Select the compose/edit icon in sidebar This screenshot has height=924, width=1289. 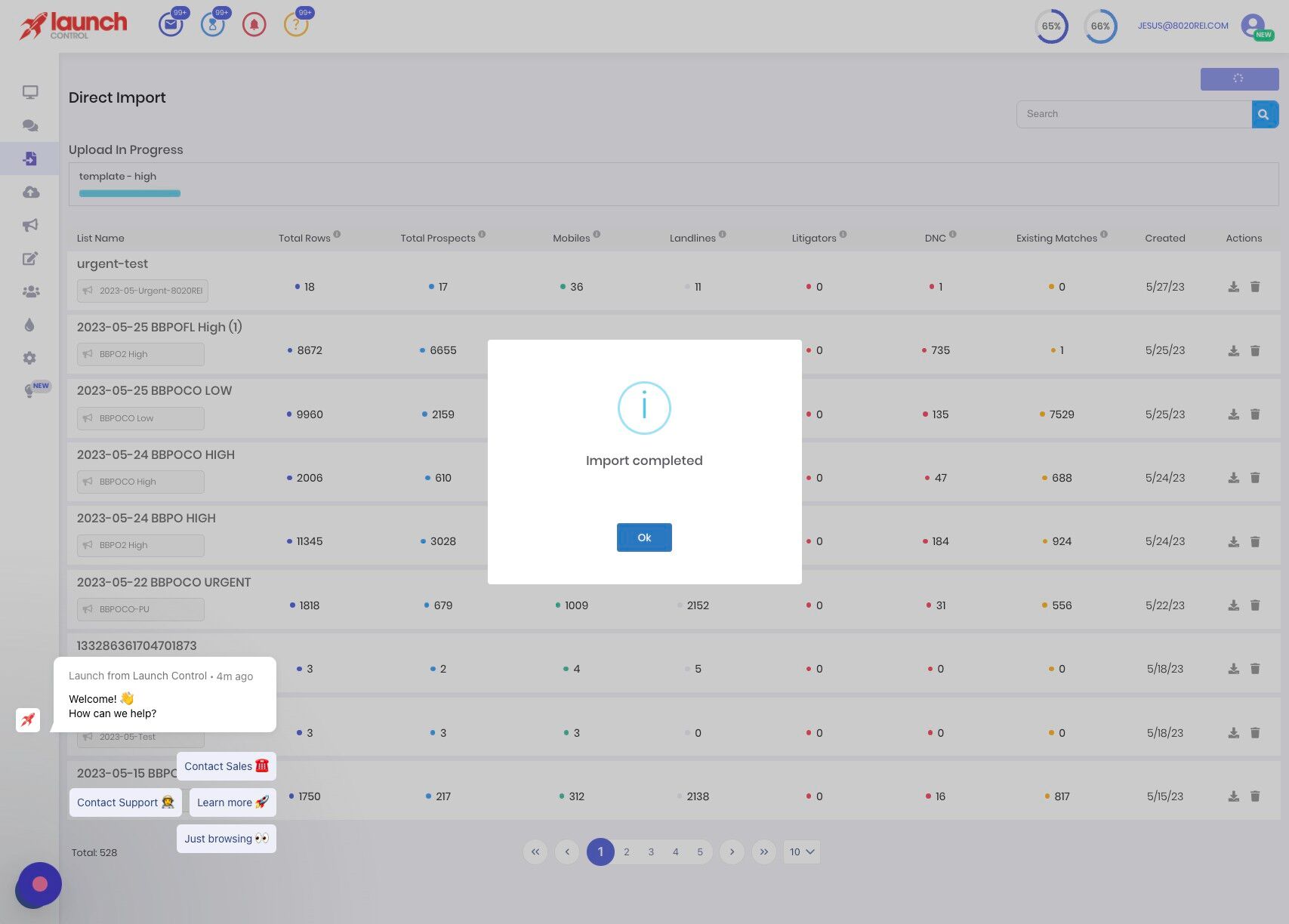[30, 259]
